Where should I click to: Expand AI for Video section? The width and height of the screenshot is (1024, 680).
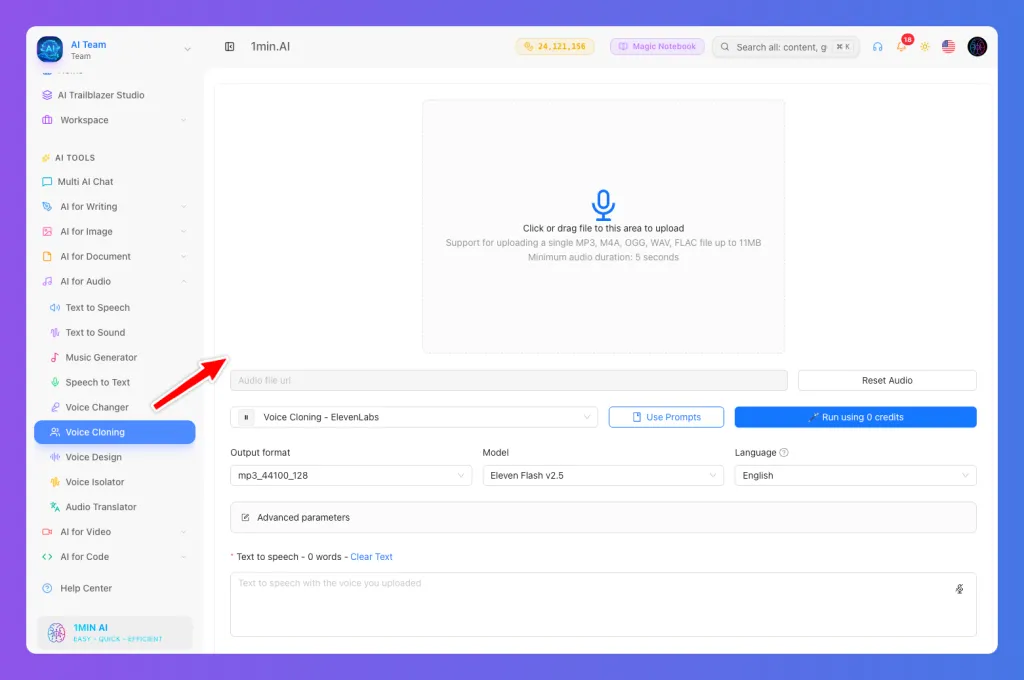[x=115, y=532]
